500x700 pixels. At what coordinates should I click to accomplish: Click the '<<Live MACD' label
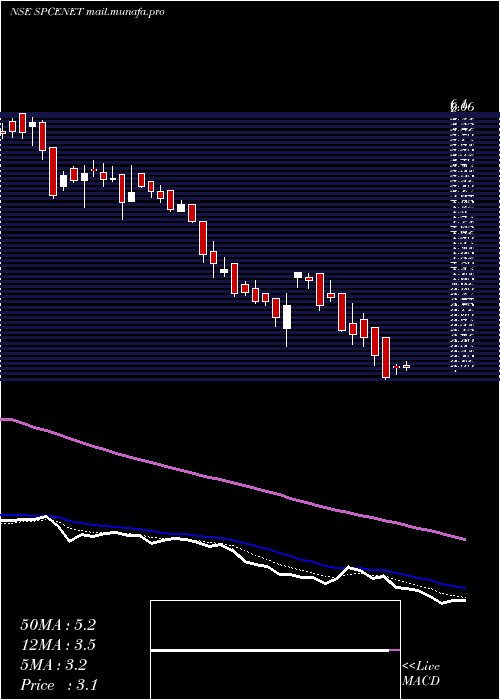pos(421,674)
